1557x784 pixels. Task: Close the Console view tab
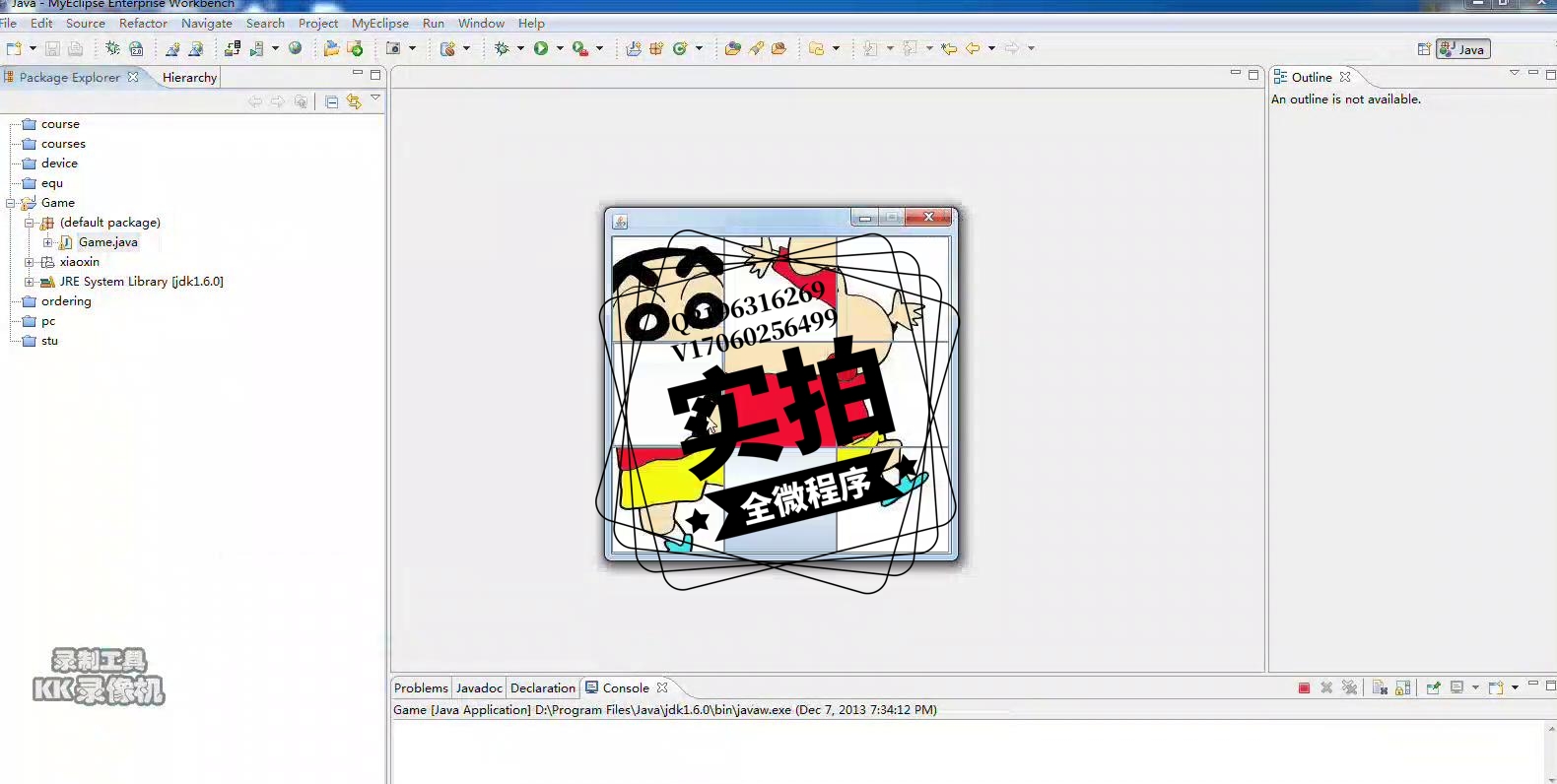tap(662, 687)
